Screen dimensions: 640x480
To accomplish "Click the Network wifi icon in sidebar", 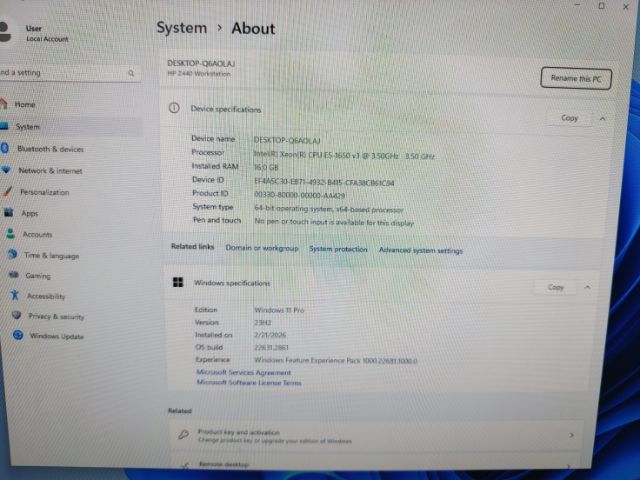I will pyautogui.click(x=7, y=170).
